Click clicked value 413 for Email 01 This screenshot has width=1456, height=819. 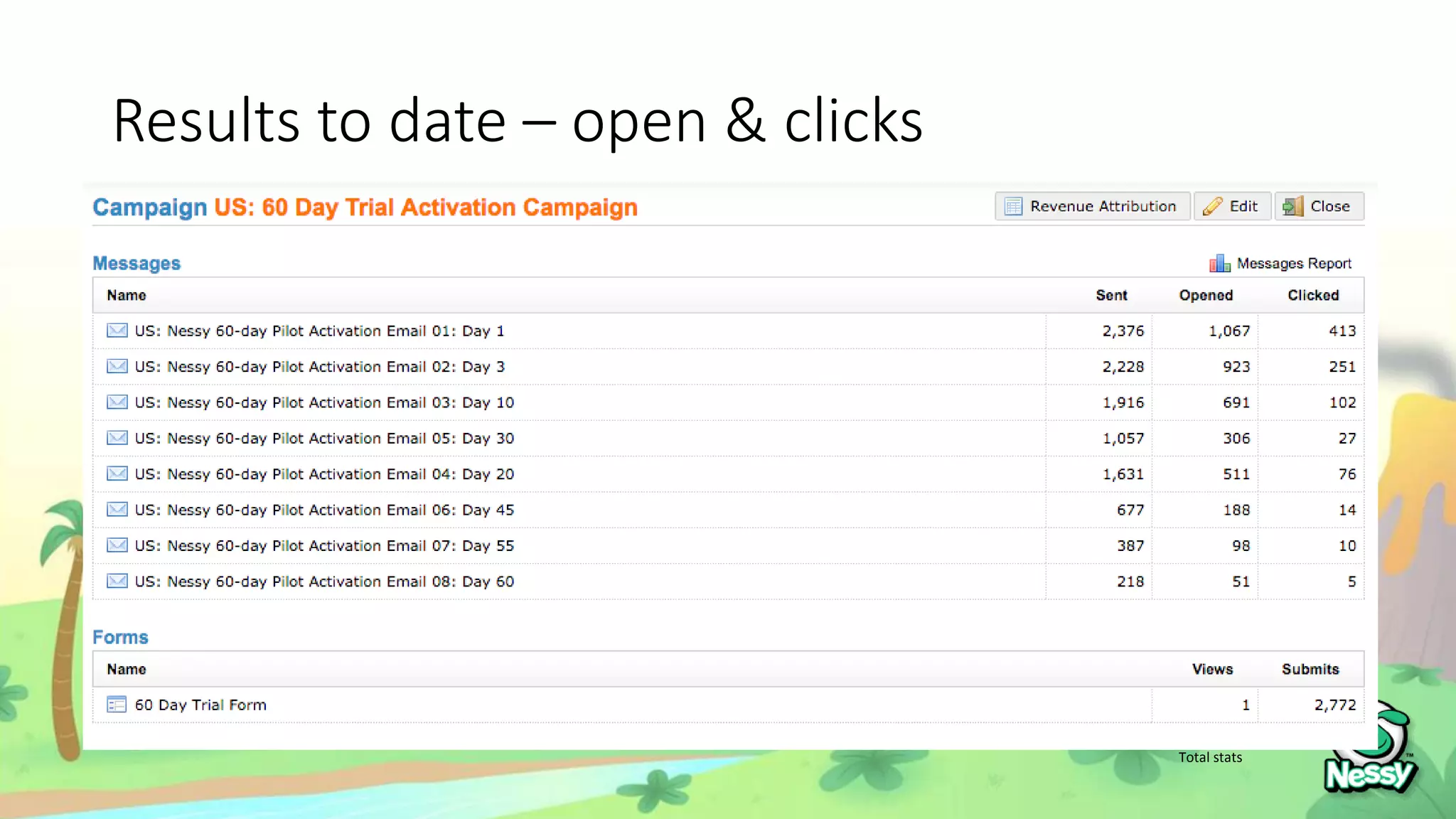coord(1342,331)
